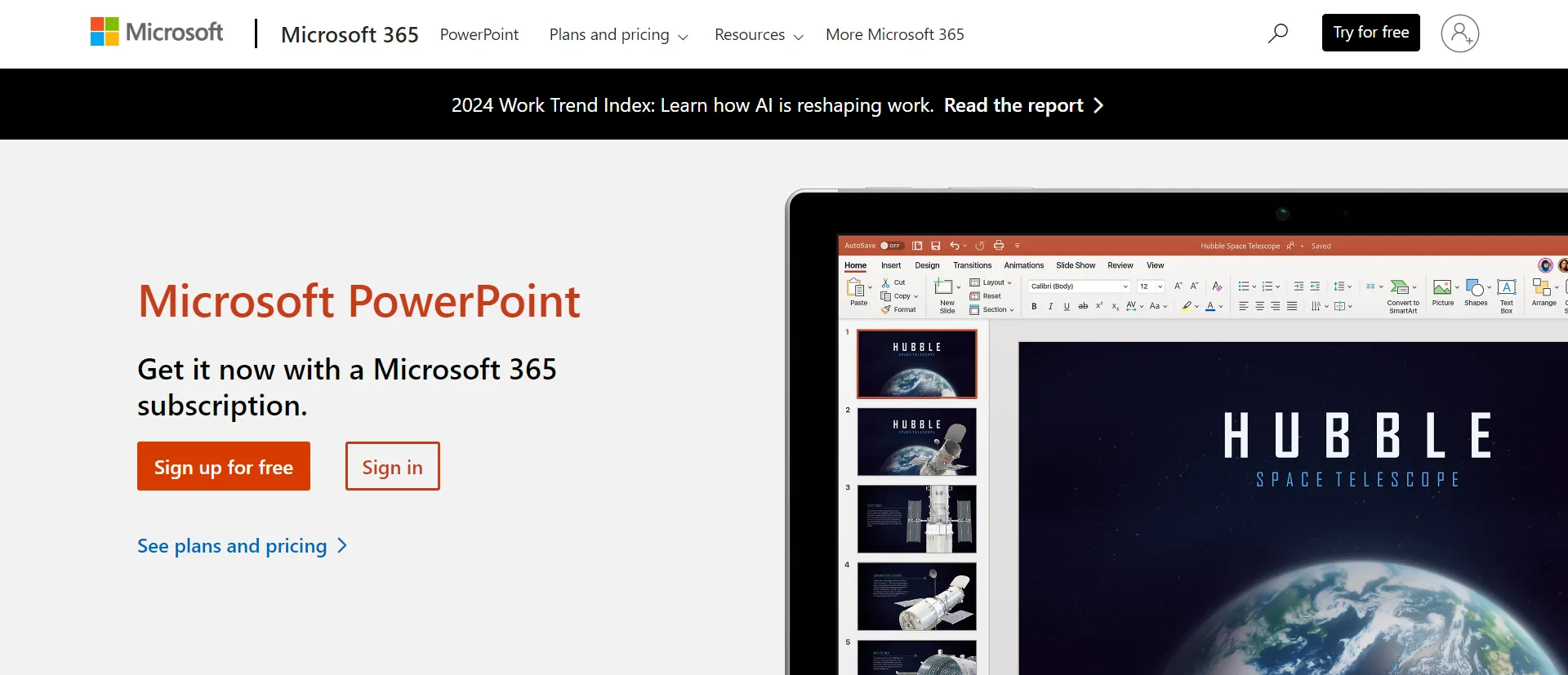Open the Read the report link
The image size is (1568, 675).
coord(1023,105)
